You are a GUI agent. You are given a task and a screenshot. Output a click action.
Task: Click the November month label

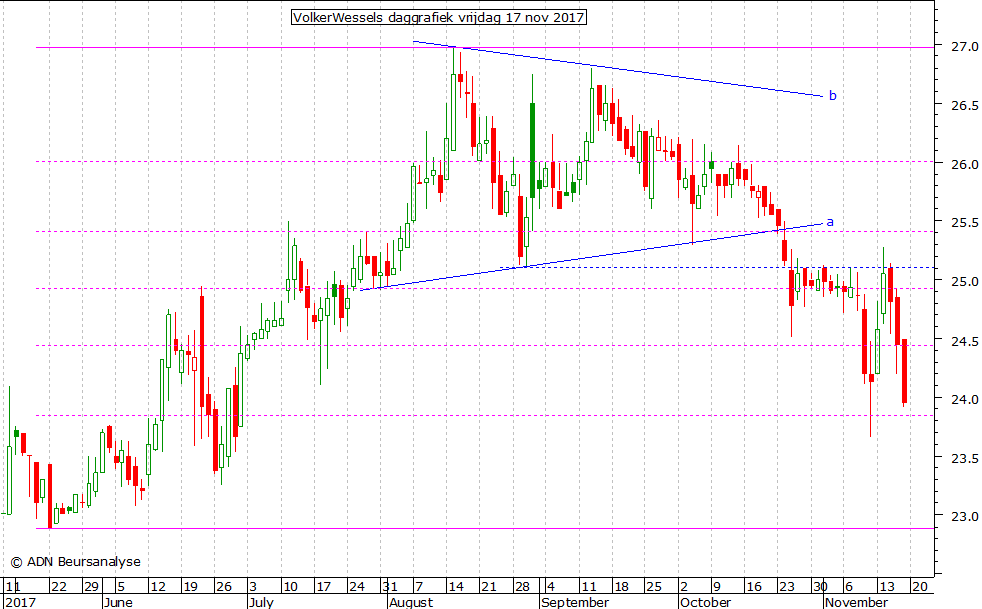click(x=856, y=602)
